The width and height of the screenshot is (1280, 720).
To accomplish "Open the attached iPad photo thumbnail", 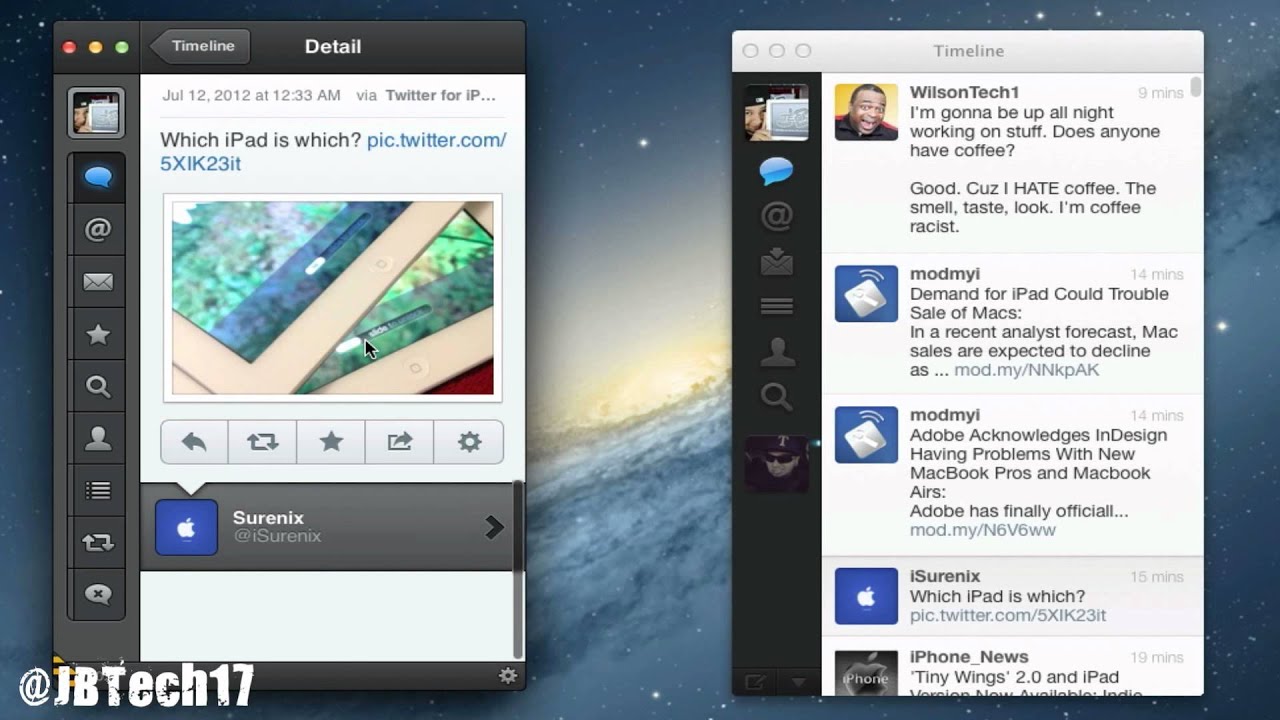I will [x=332, y=298].
